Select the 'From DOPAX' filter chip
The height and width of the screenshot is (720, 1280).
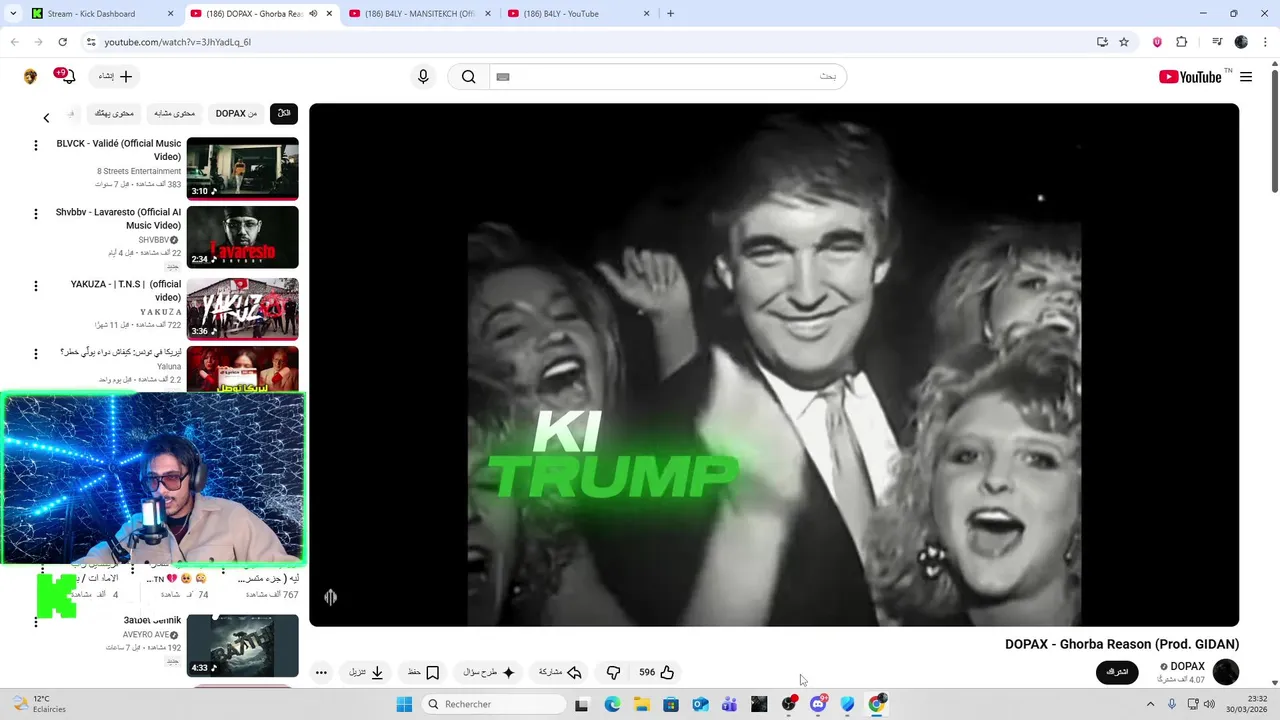coord(236,114)
